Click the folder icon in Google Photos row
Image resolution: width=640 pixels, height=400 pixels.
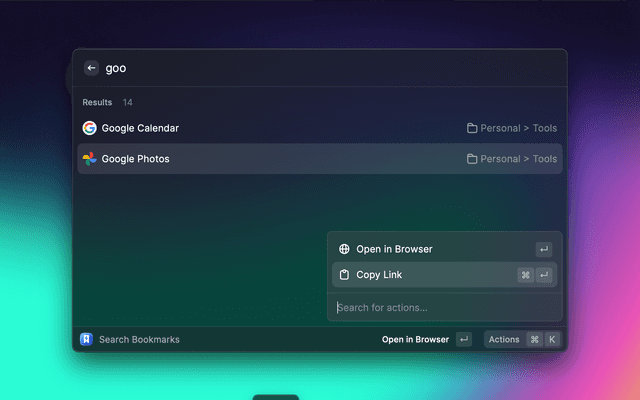472,159
